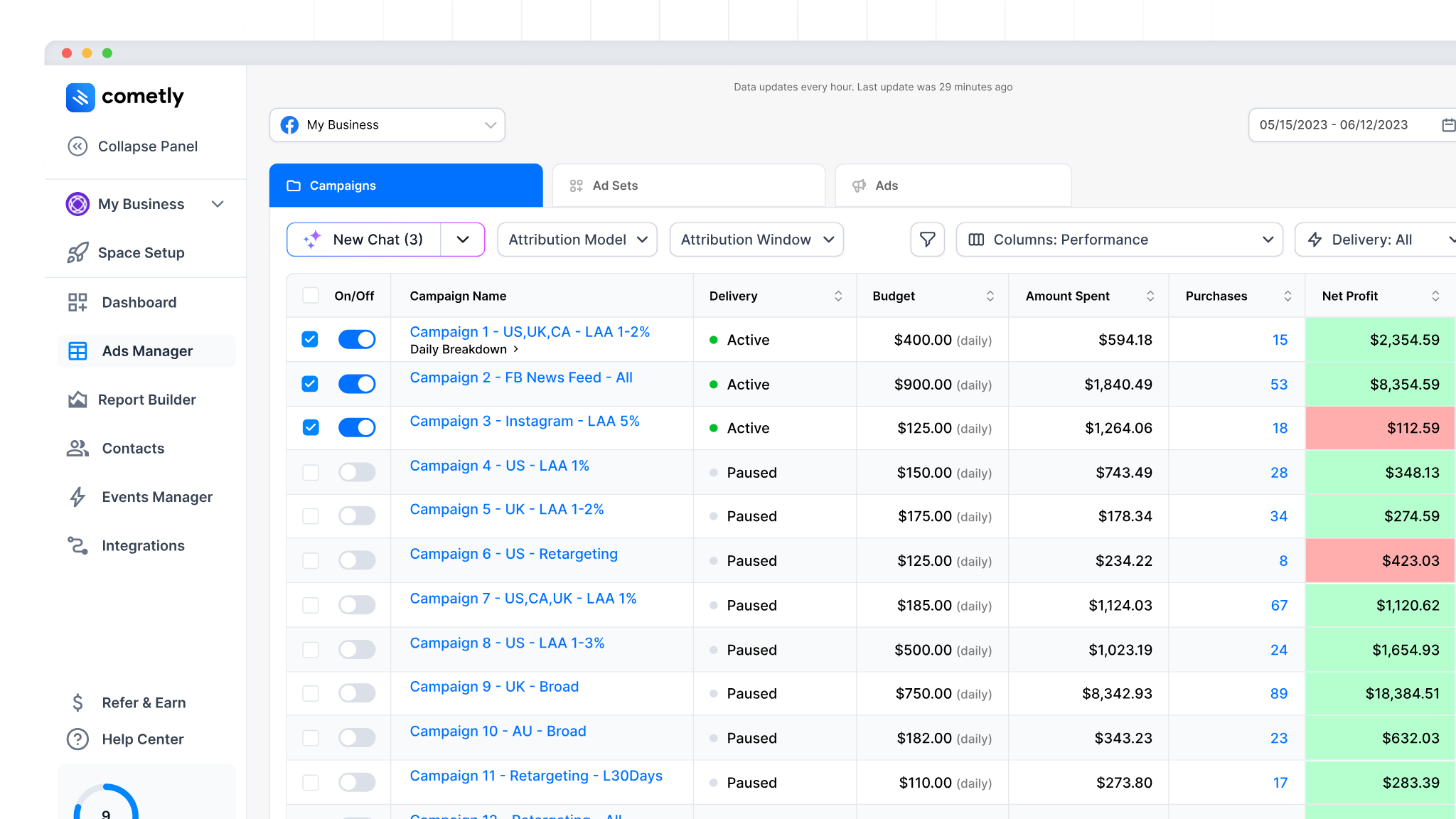The height and width of the screenshot is (819, 1456).
Task: Open Help Center question mark icon
Action: pos(77,739)
